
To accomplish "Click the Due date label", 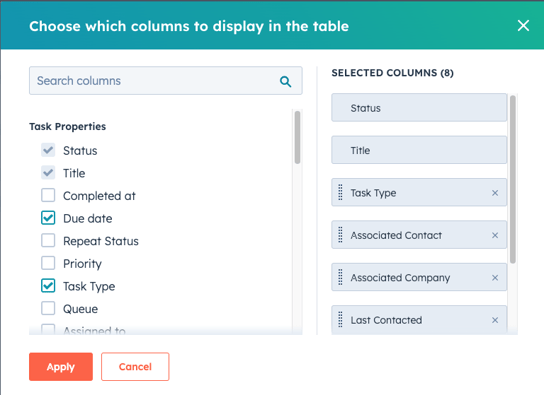I will (x=88, y=219).
